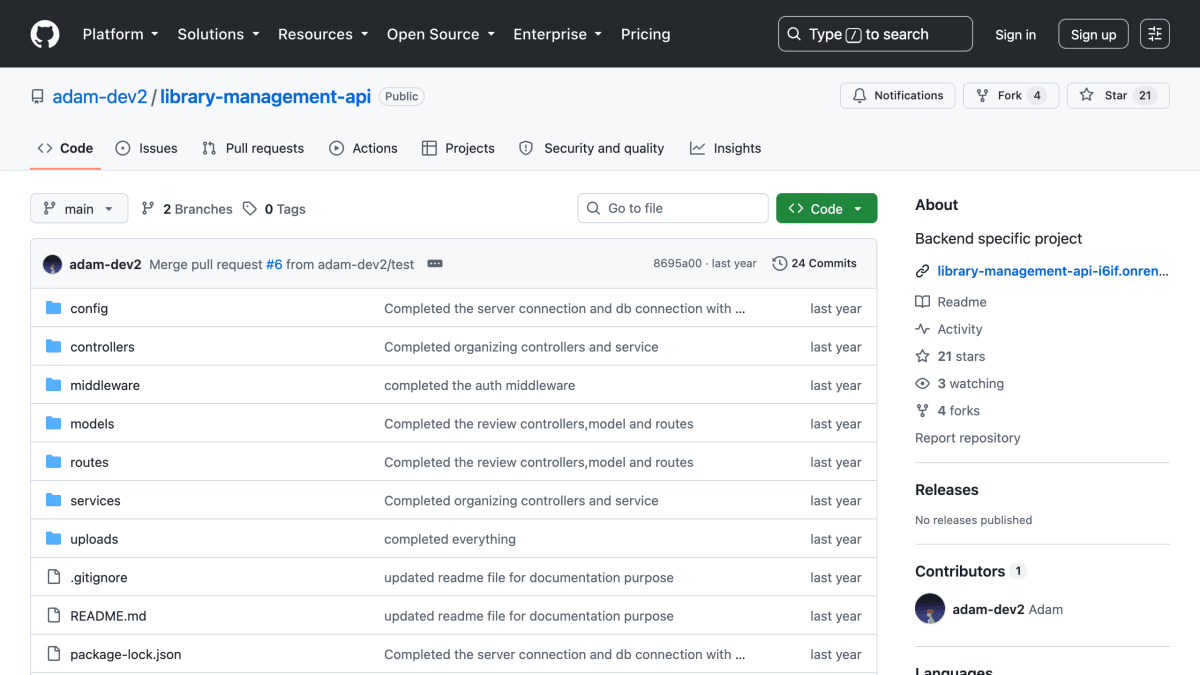Click the Go to file input
The image size is (1200, 675).
pos(673,208)
